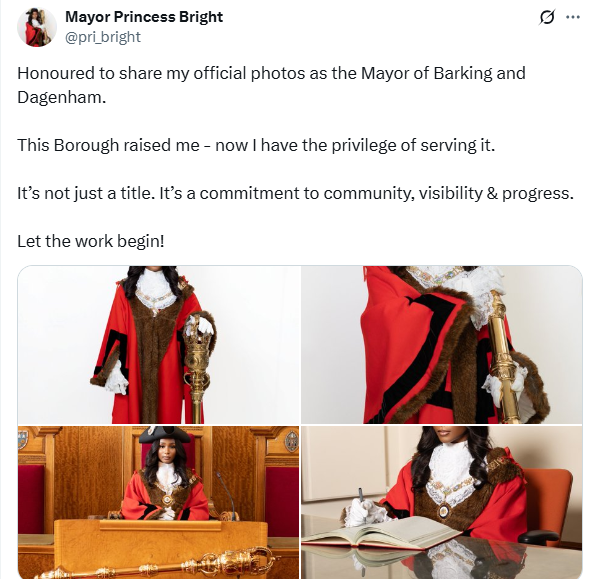Open the Mayor Princess Bright display name
This screenshot has height=579, width=590.
pyautogui.click(x=144, y=17)
